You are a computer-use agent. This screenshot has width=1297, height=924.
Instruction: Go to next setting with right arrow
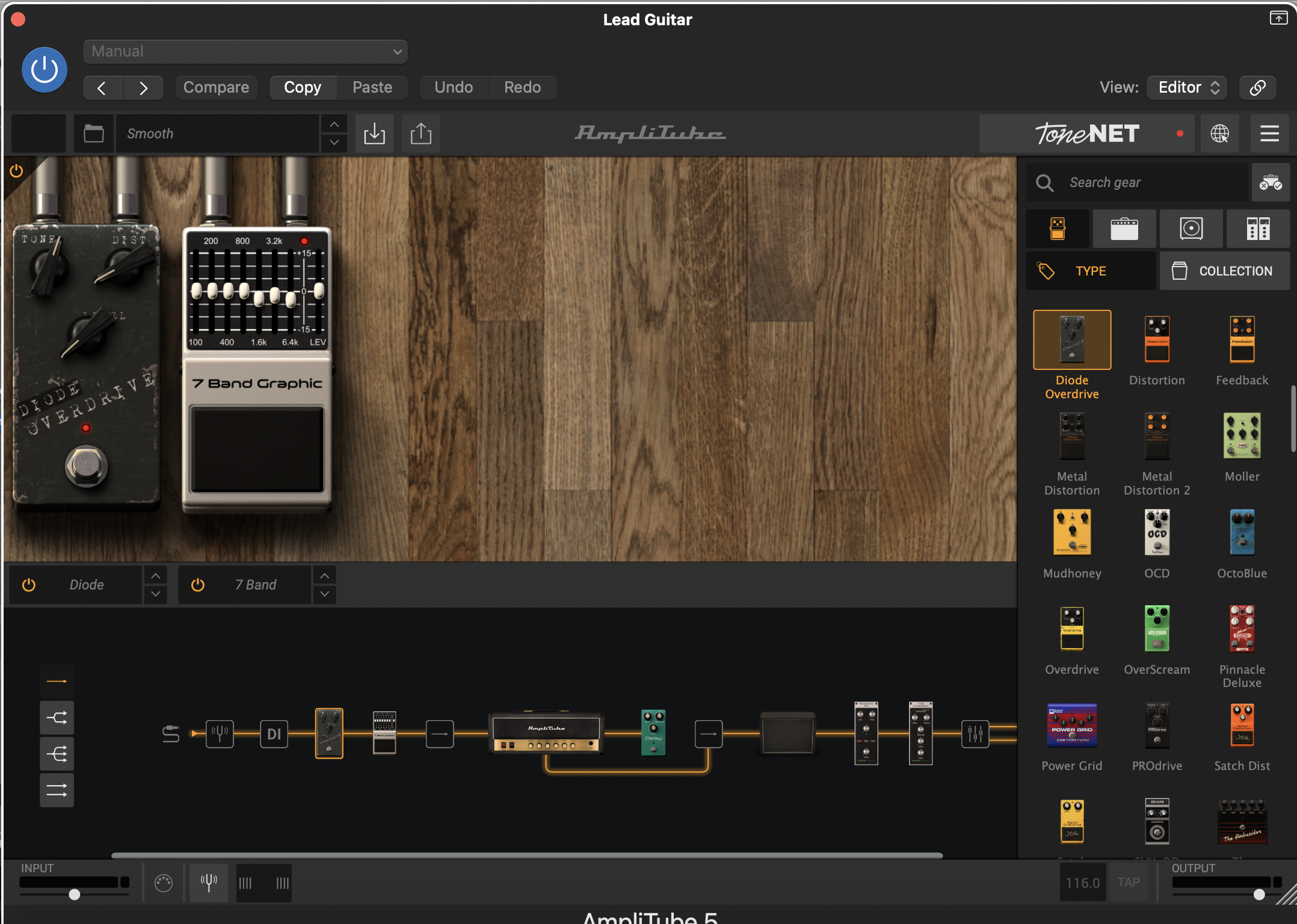[143, 88]
